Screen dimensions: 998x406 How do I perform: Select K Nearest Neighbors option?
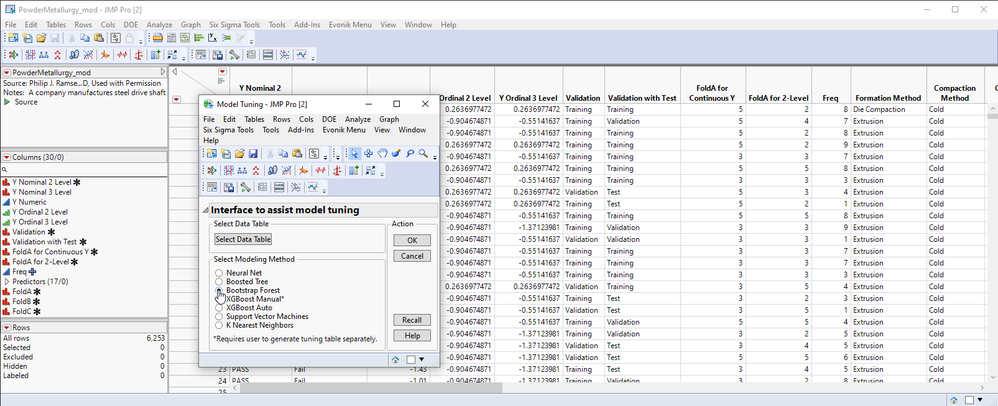219,325
